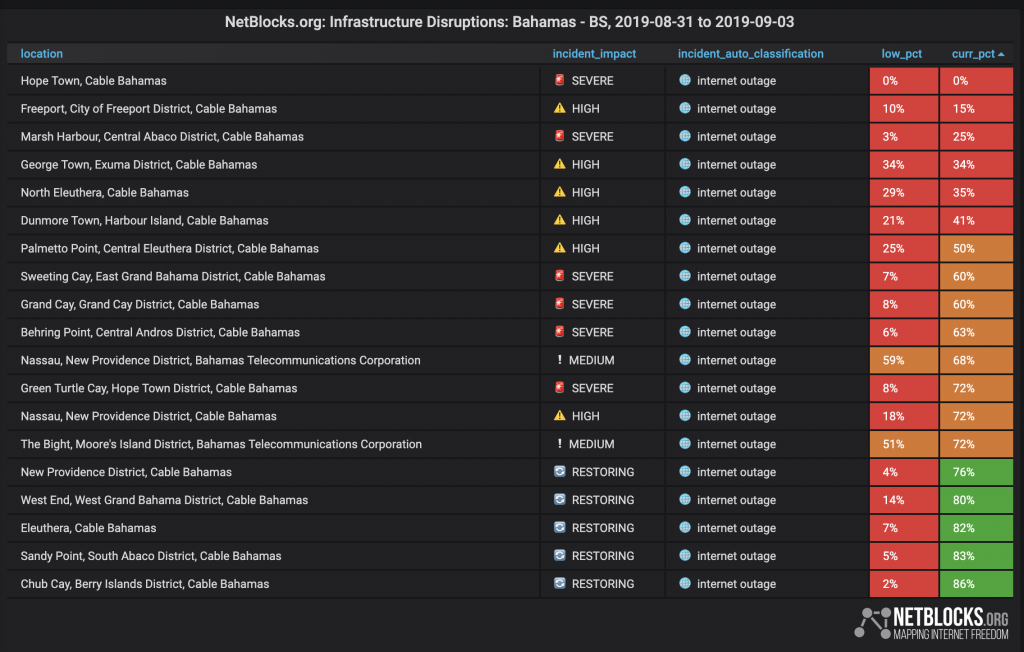
Task: Toggle curr_pct sort direction arrow
Action: coord(1001,54)
